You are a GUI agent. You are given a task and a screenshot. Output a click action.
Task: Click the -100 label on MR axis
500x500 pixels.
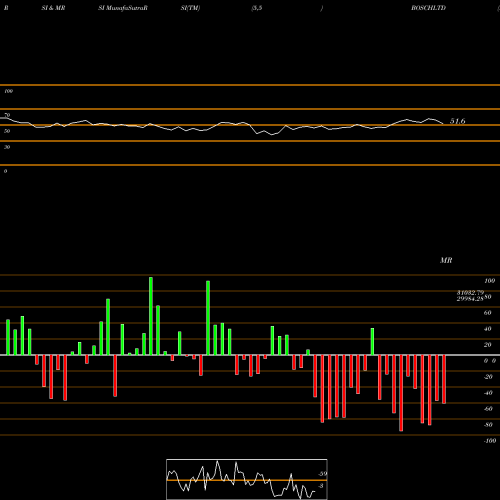click(490, 441)
